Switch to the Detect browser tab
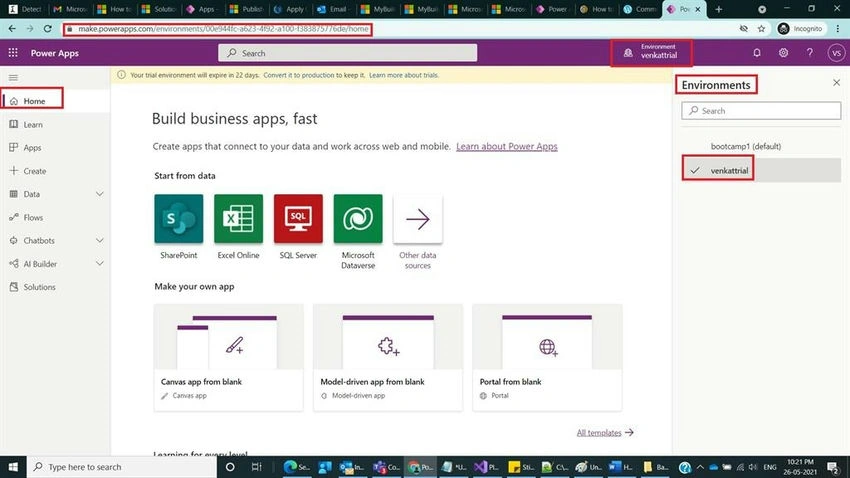The height and width of the screenshot is (478, 850). click(25, 9)
